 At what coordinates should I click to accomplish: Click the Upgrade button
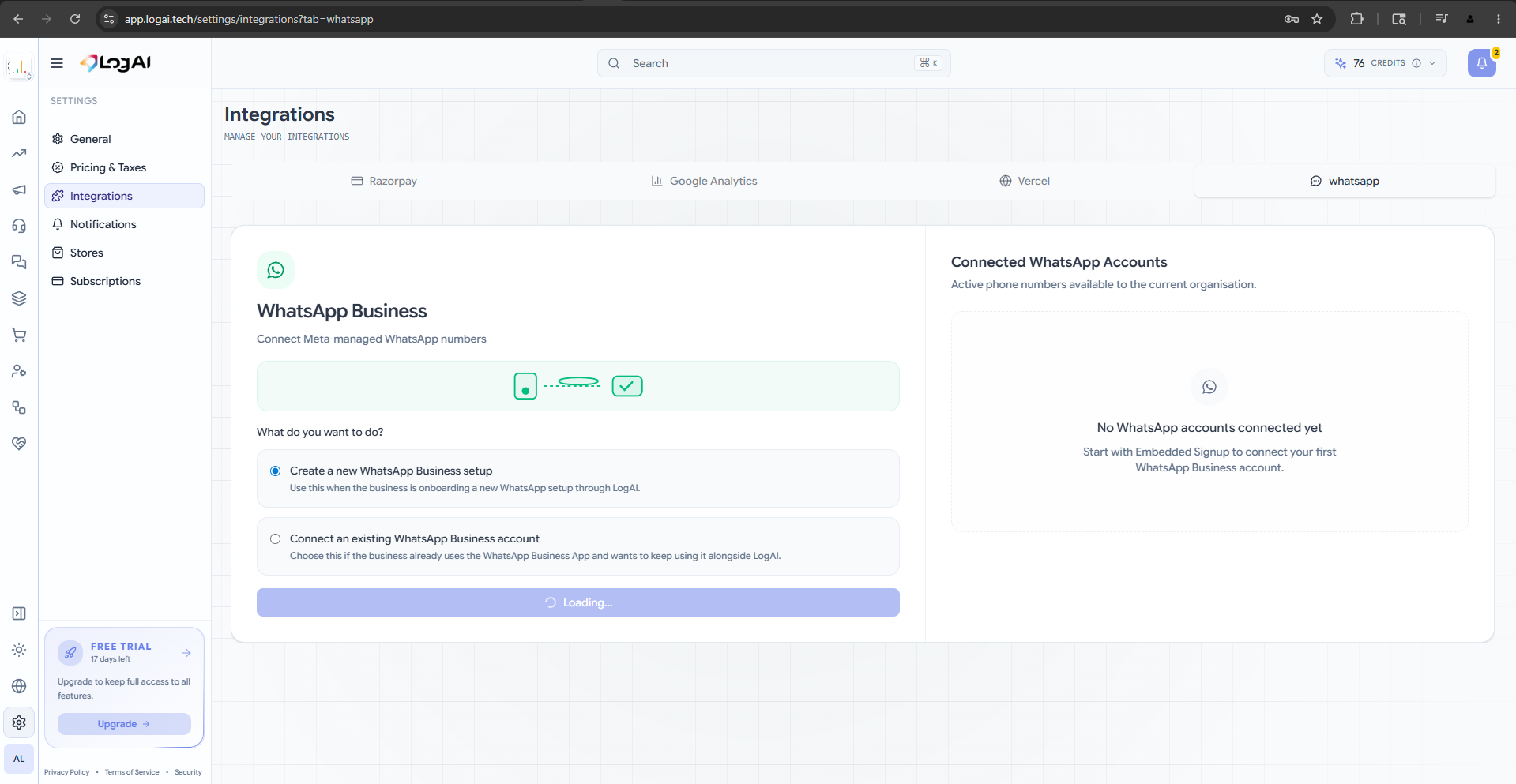tap(124, 724)
